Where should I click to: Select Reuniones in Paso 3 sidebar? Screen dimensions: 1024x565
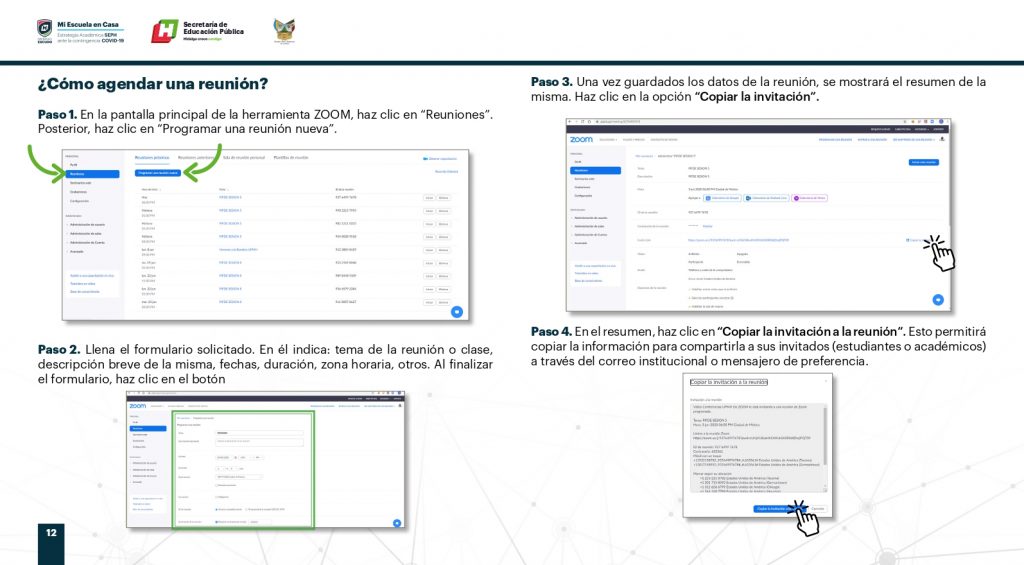pyautogui.click(x=596, y=170)
